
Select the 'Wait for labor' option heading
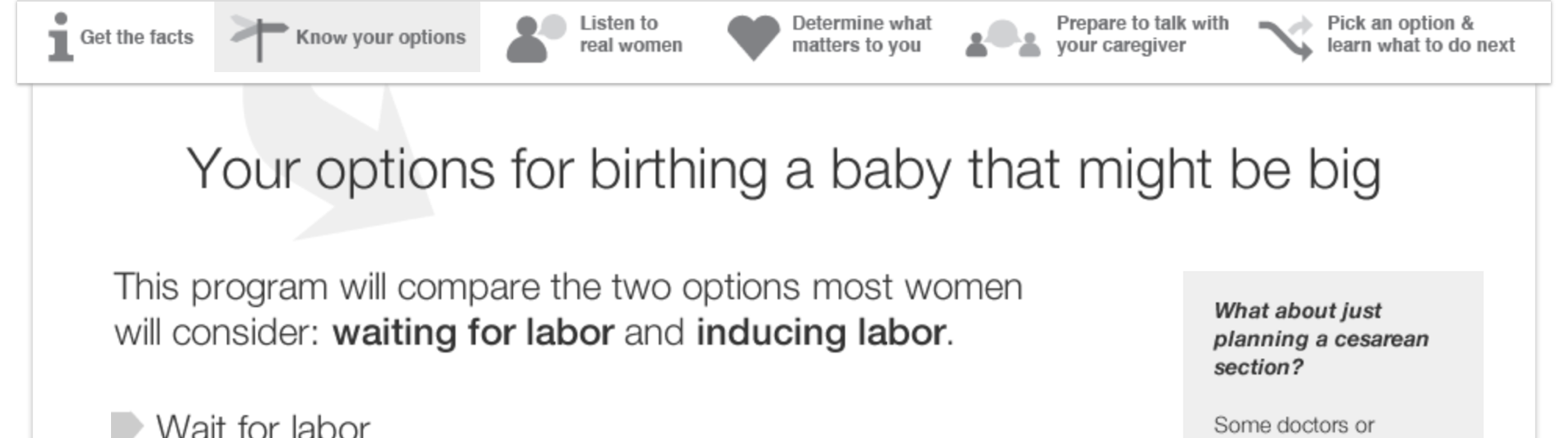263,426
